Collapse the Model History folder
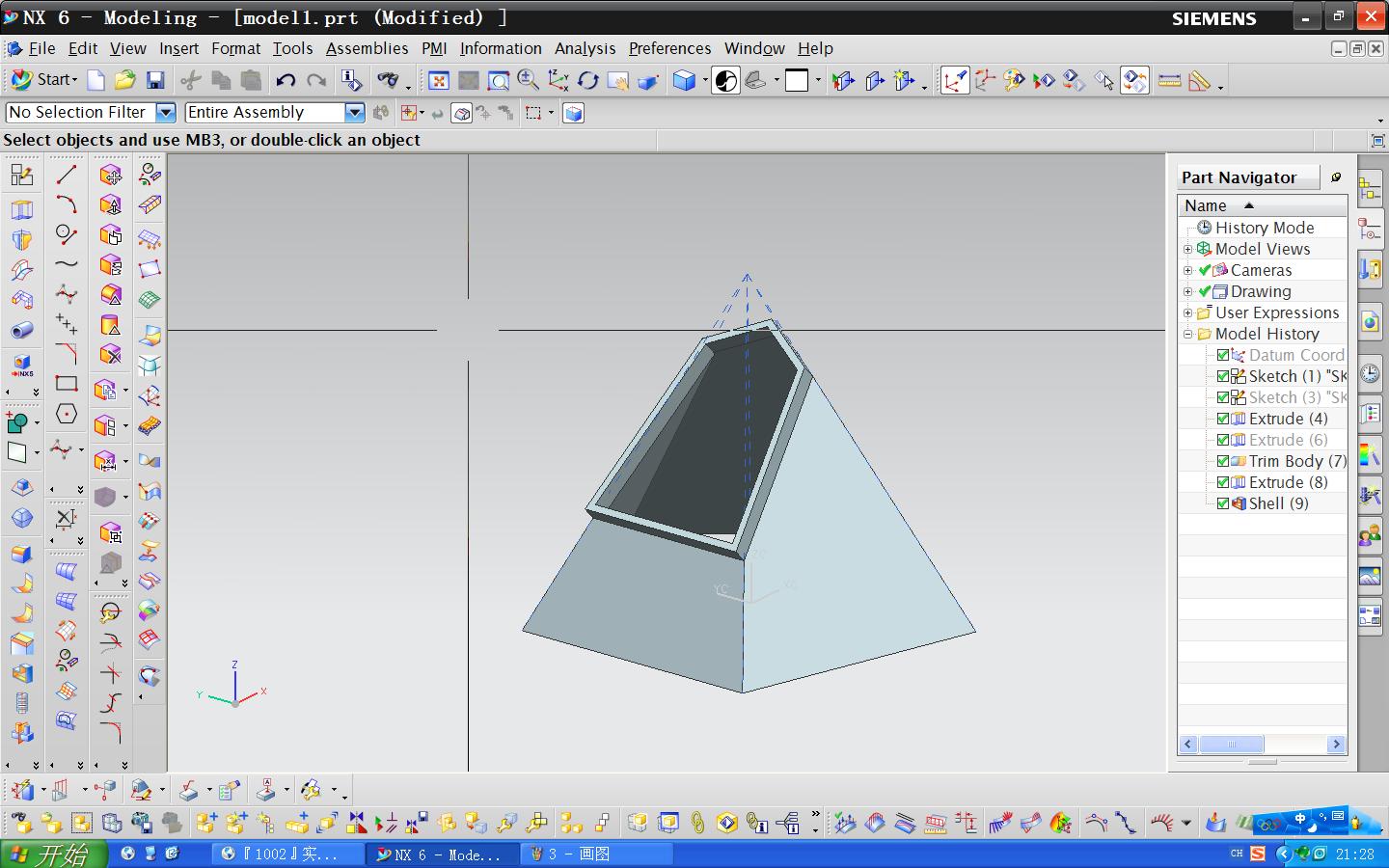1389x868 pixels. (1188, 334)
